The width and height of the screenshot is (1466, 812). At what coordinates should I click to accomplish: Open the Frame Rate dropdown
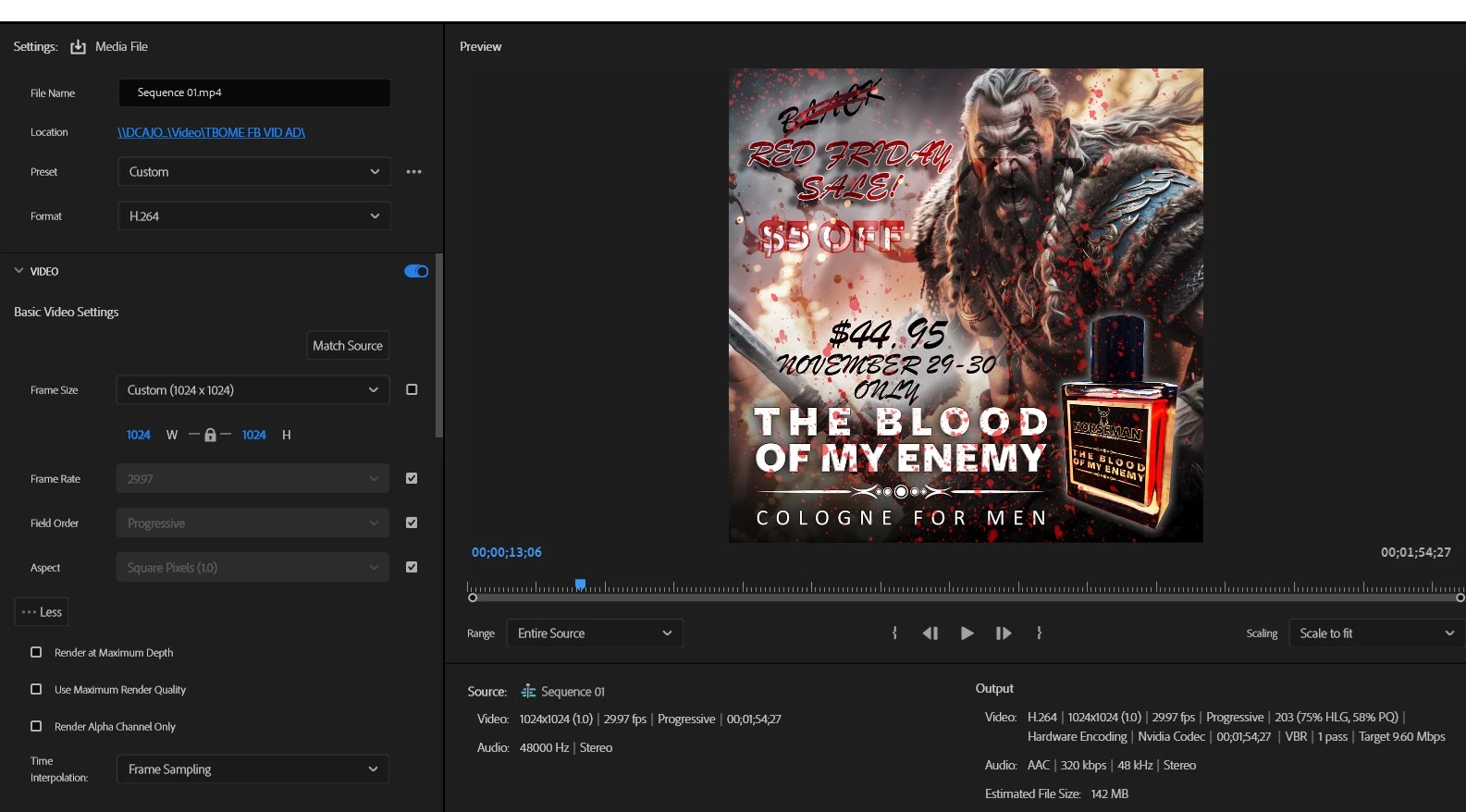click(253, 479)
